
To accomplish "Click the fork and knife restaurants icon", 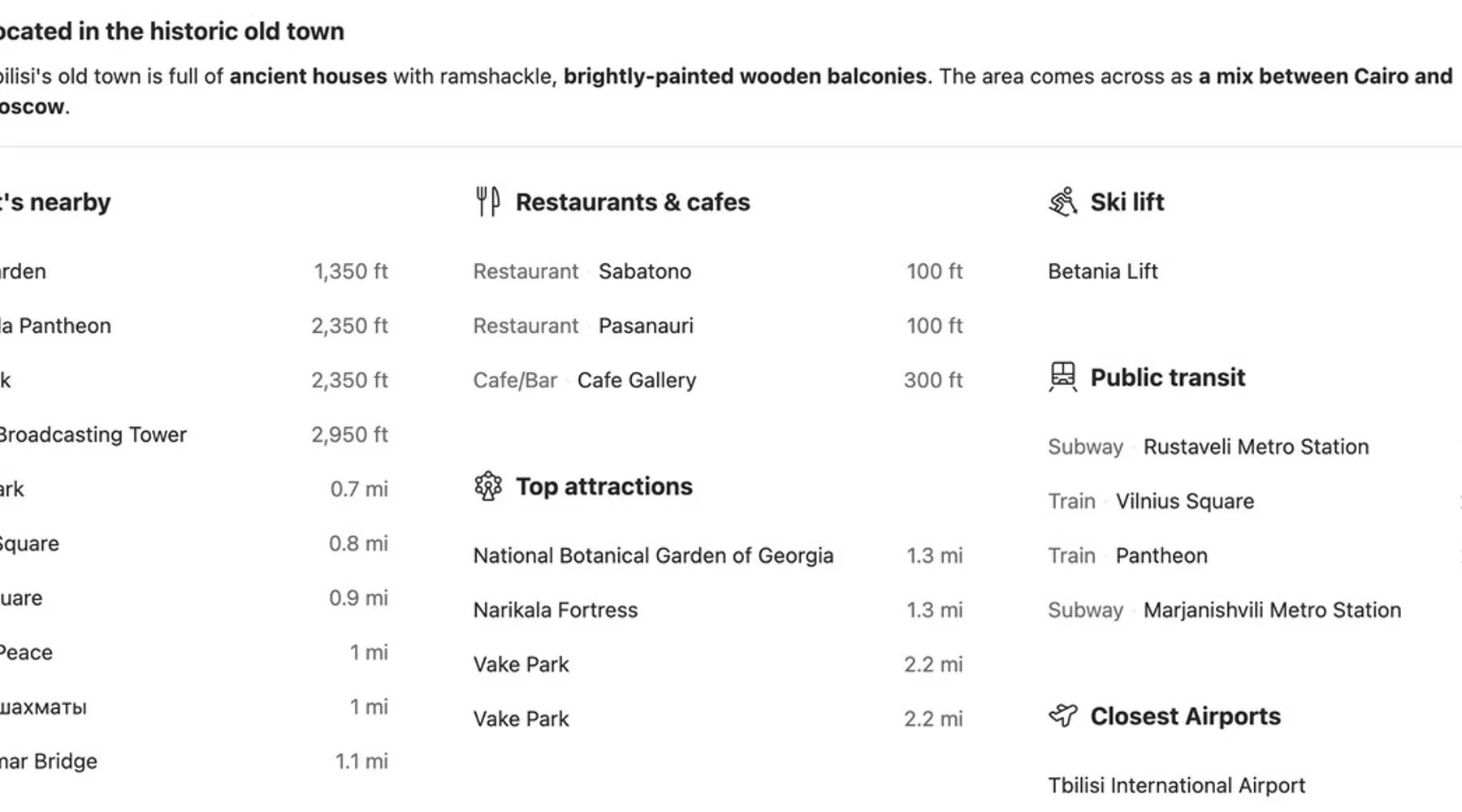I will (487, 201).
